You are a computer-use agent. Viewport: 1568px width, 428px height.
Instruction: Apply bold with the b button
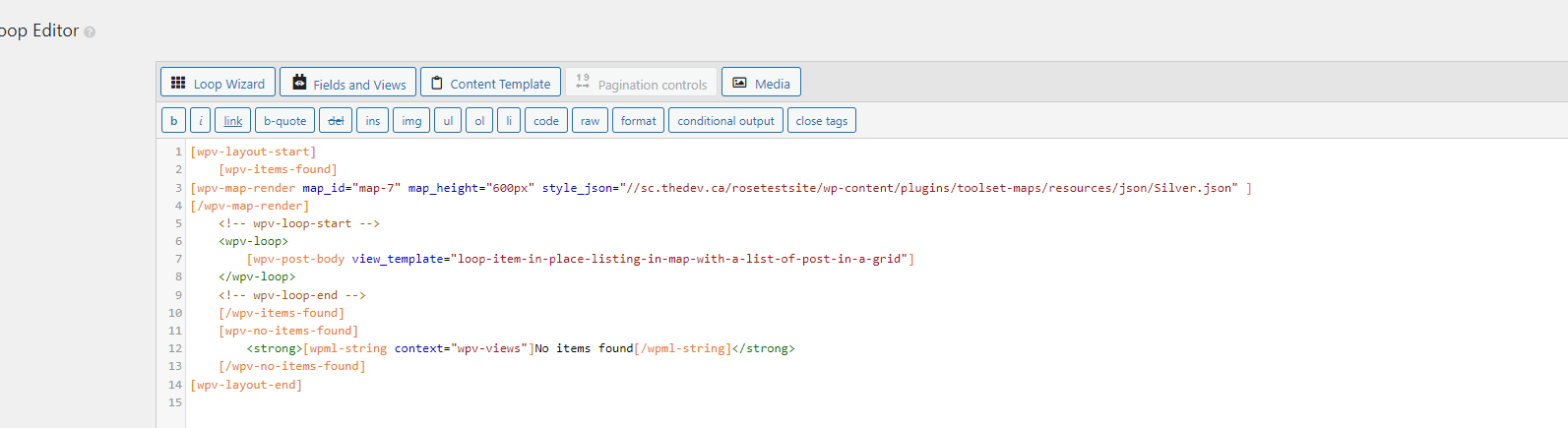tap(173, 120)
